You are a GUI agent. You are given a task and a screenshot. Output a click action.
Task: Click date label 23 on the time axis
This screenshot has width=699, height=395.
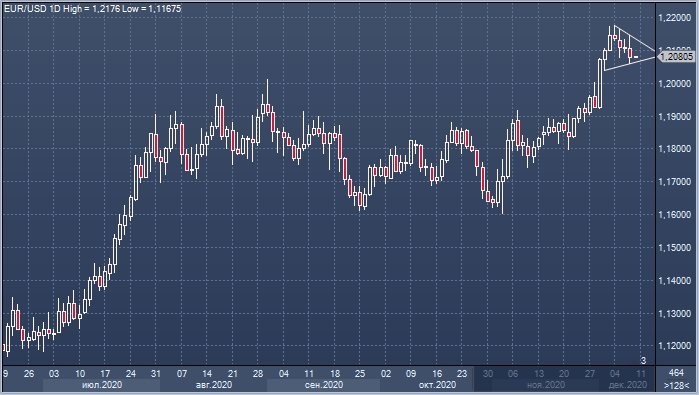(462, 374)
